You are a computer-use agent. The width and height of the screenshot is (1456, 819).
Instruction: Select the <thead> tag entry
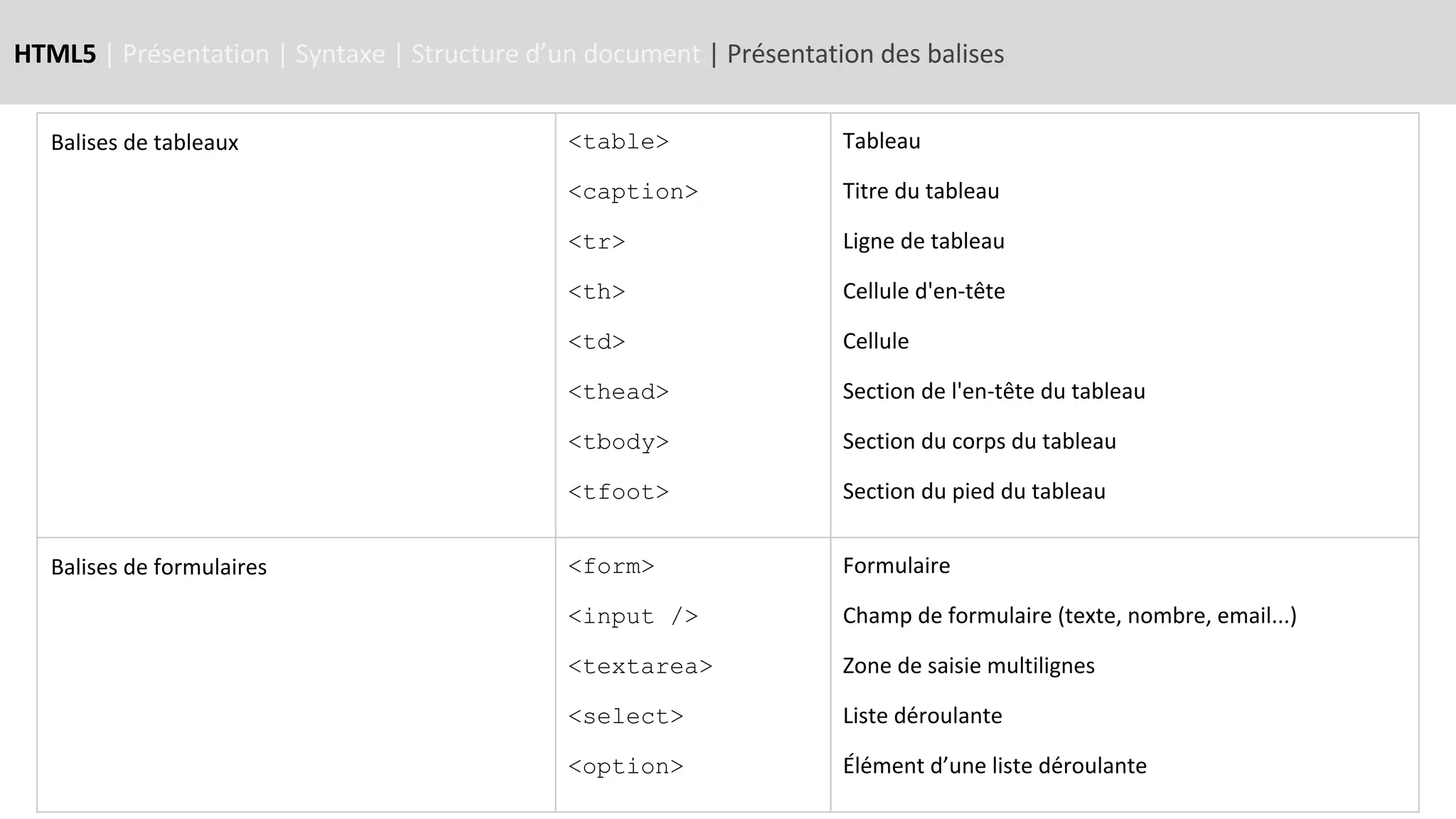point(619,392)
